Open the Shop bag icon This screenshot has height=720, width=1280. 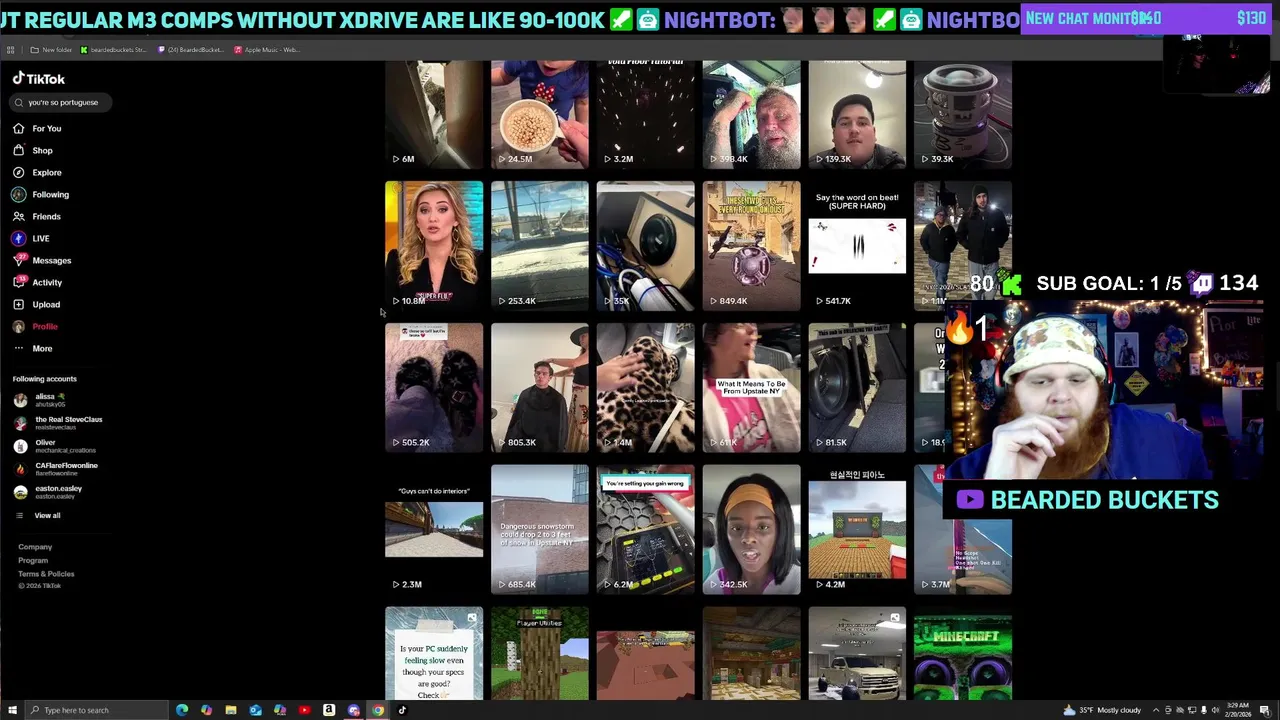[18, 150]
